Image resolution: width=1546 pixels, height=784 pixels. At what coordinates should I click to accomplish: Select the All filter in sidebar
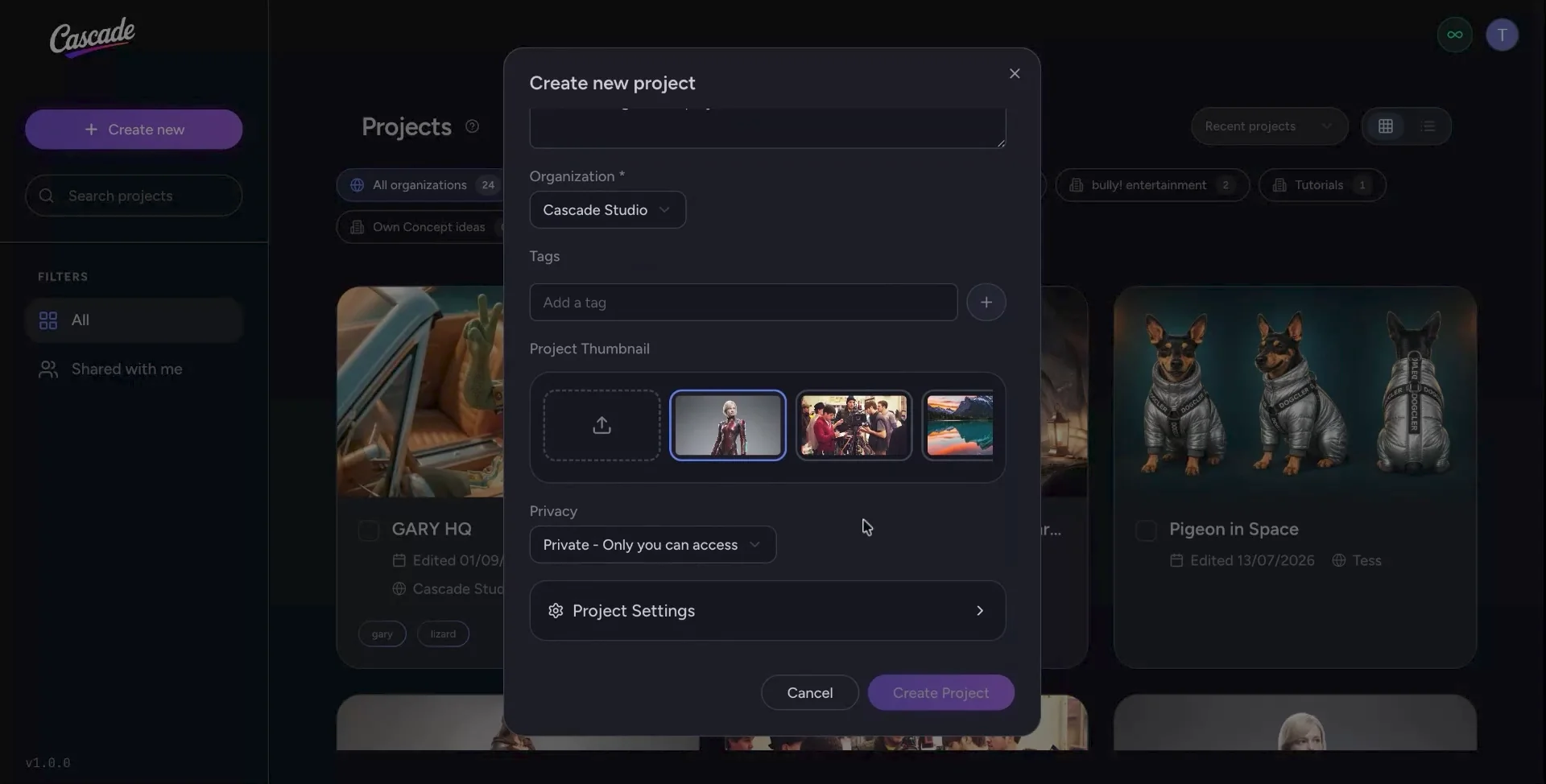point(134,320)
